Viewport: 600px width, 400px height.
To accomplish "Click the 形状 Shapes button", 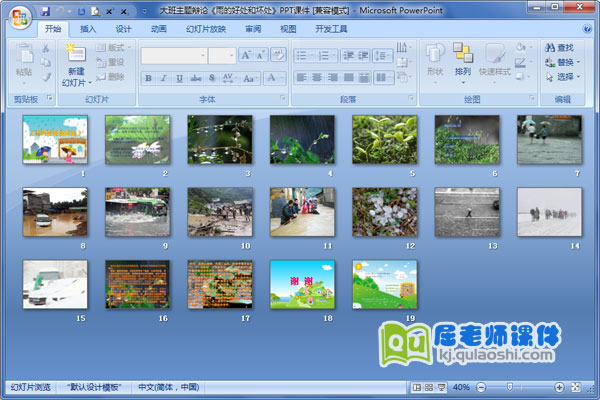I will (434, 59).
